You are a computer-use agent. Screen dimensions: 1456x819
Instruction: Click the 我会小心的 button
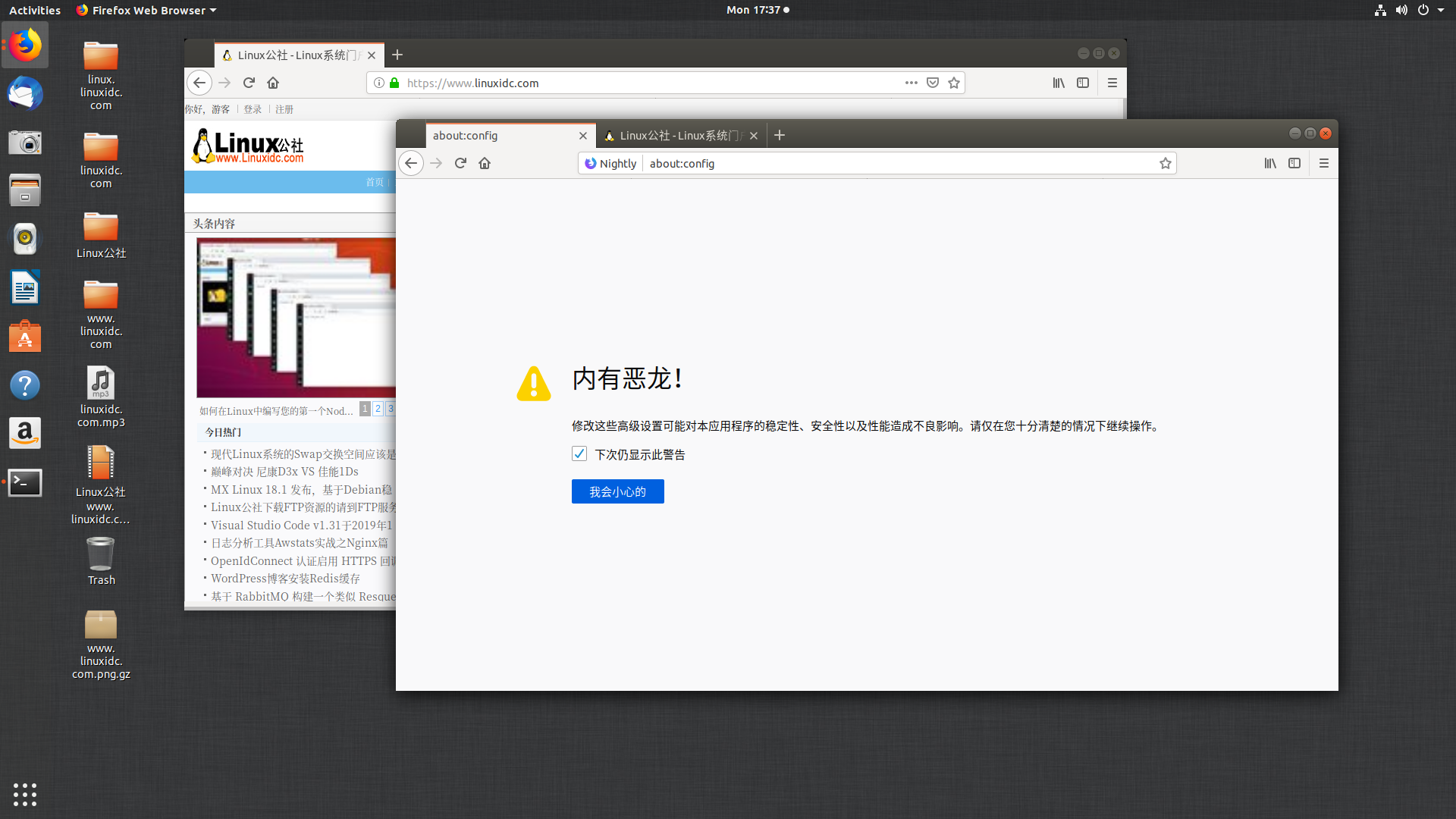(618, 491)
